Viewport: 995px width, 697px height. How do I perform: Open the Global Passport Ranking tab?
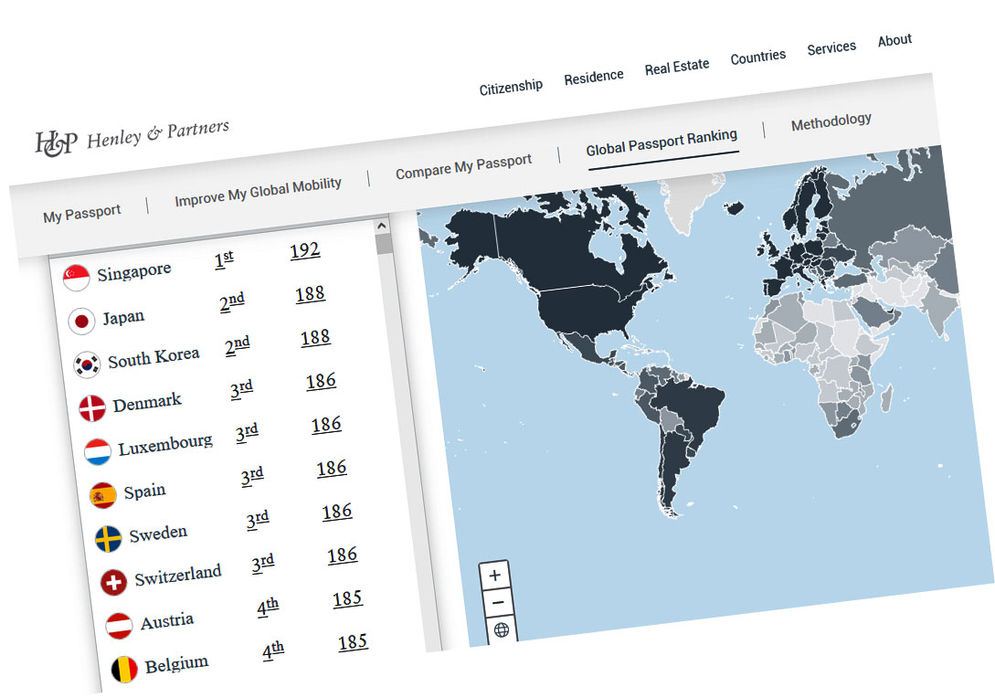661,141
